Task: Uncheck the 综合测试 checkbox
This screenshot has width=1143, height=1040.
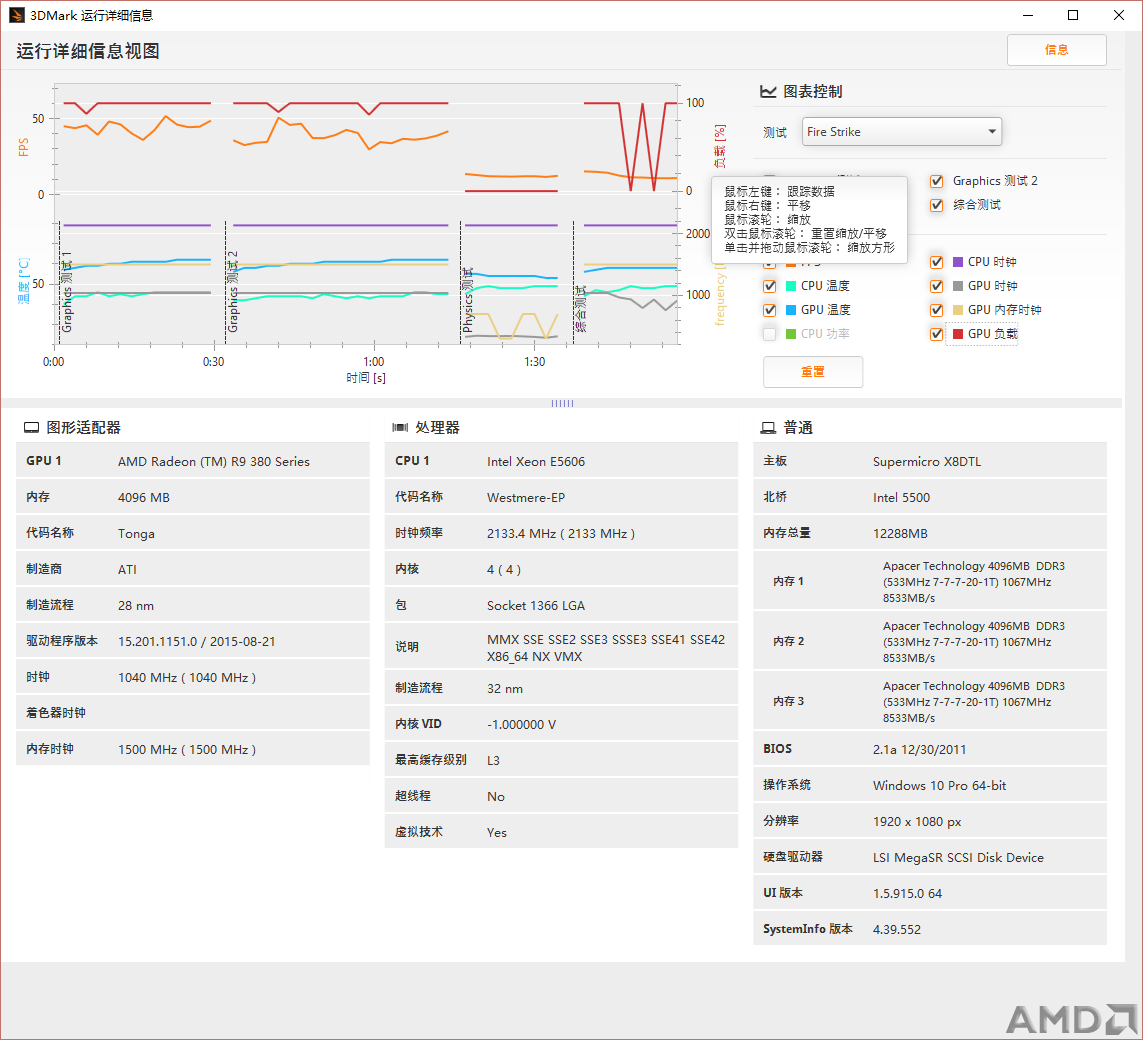Action: pos(937,206)
